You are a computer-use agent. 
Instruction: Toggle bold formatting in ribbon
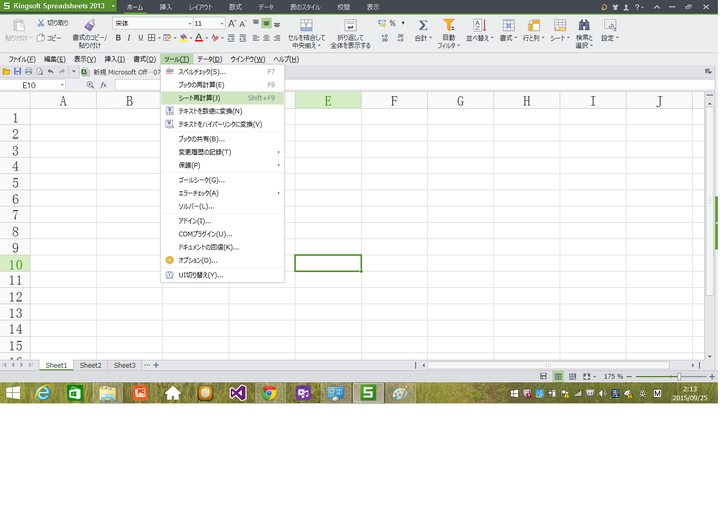point(118,38)
